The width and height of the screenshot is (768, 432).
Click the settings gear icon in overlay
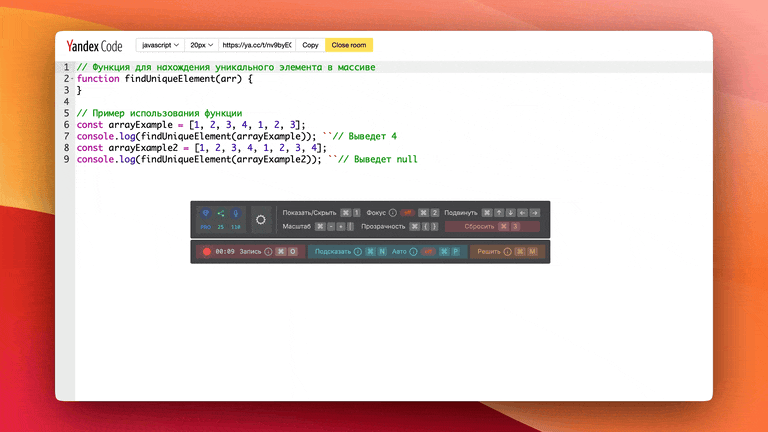tap(261, 219)
